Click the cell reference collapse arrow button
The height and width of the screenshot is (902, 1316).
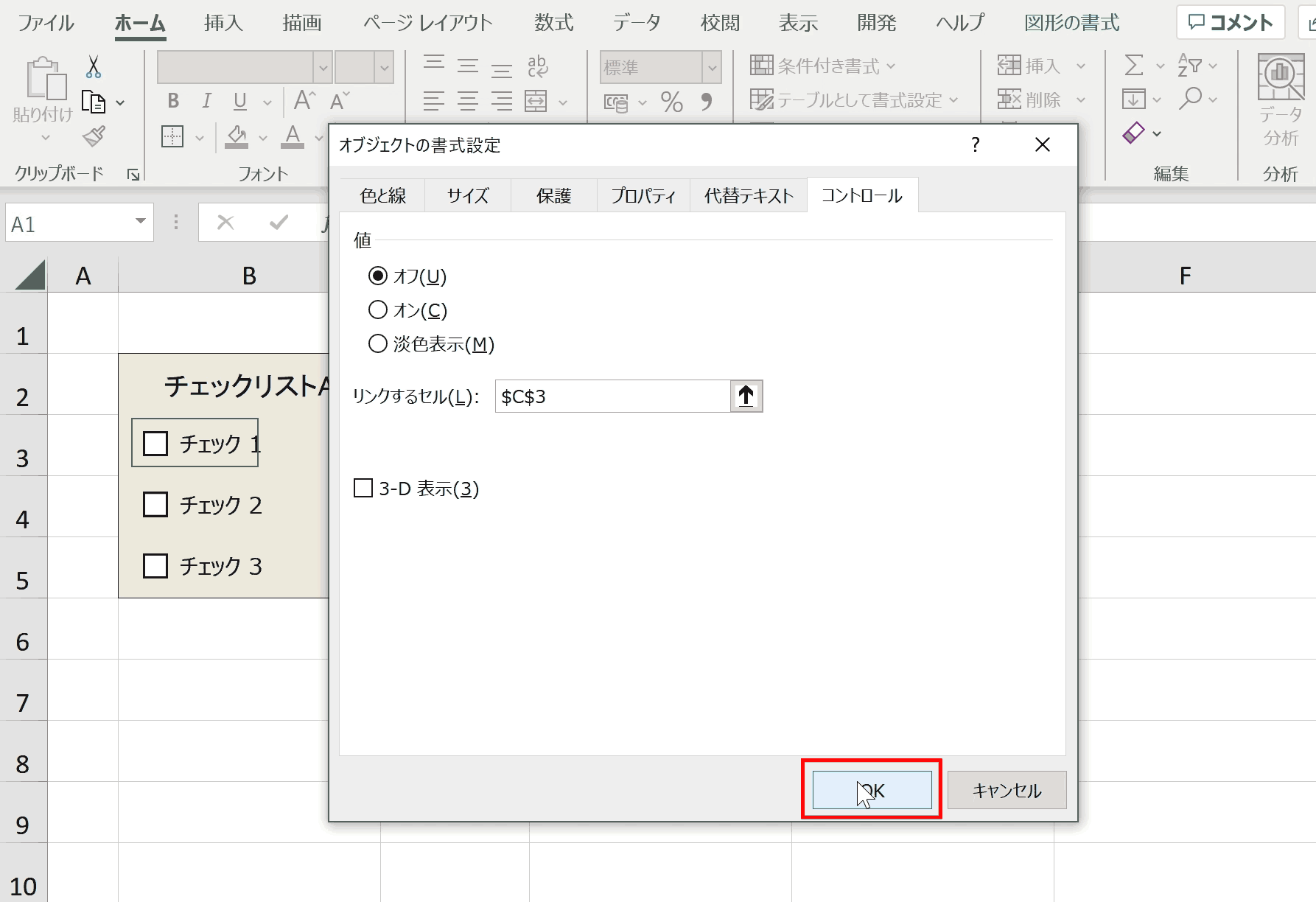pos(746,396)
